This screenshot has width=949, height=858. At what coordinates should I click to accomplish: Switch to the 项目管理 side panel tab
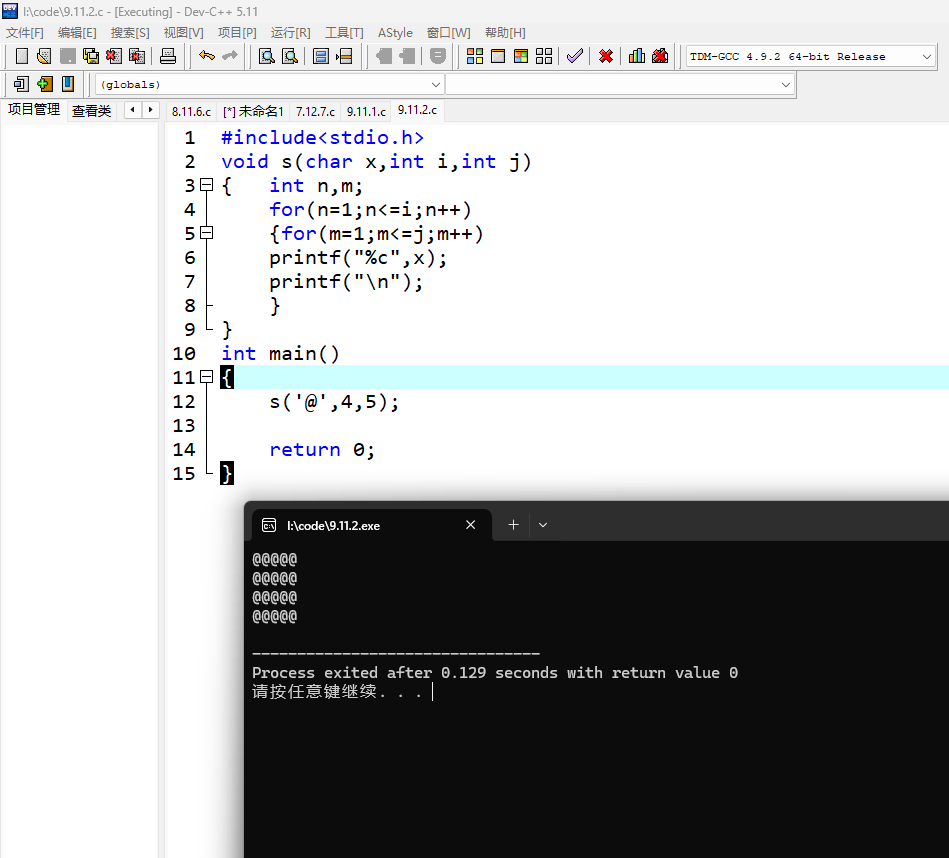click(x=34, y=110)
